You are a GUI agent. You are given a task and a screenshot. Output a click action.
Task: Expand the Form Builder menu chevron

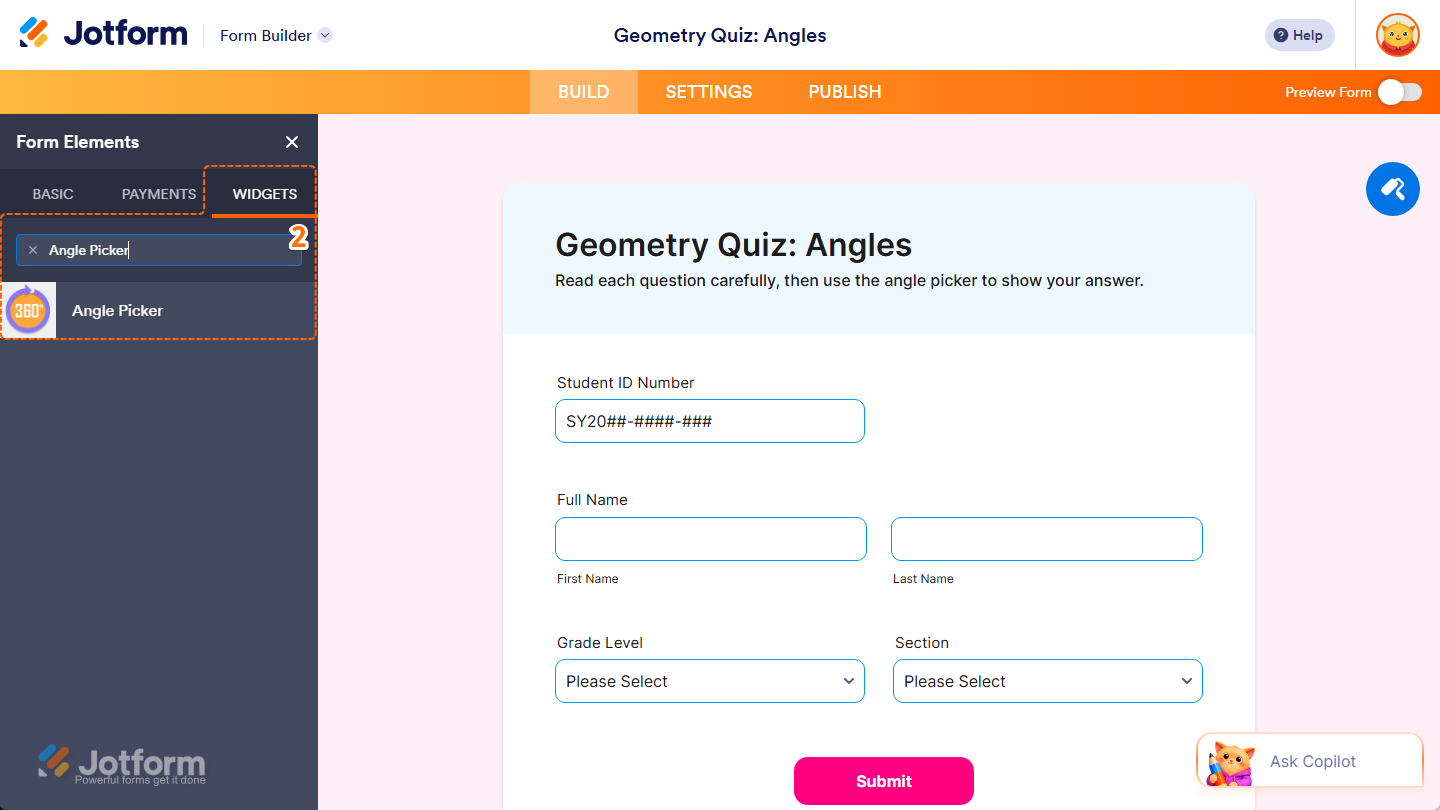click(x=324, y=35)
